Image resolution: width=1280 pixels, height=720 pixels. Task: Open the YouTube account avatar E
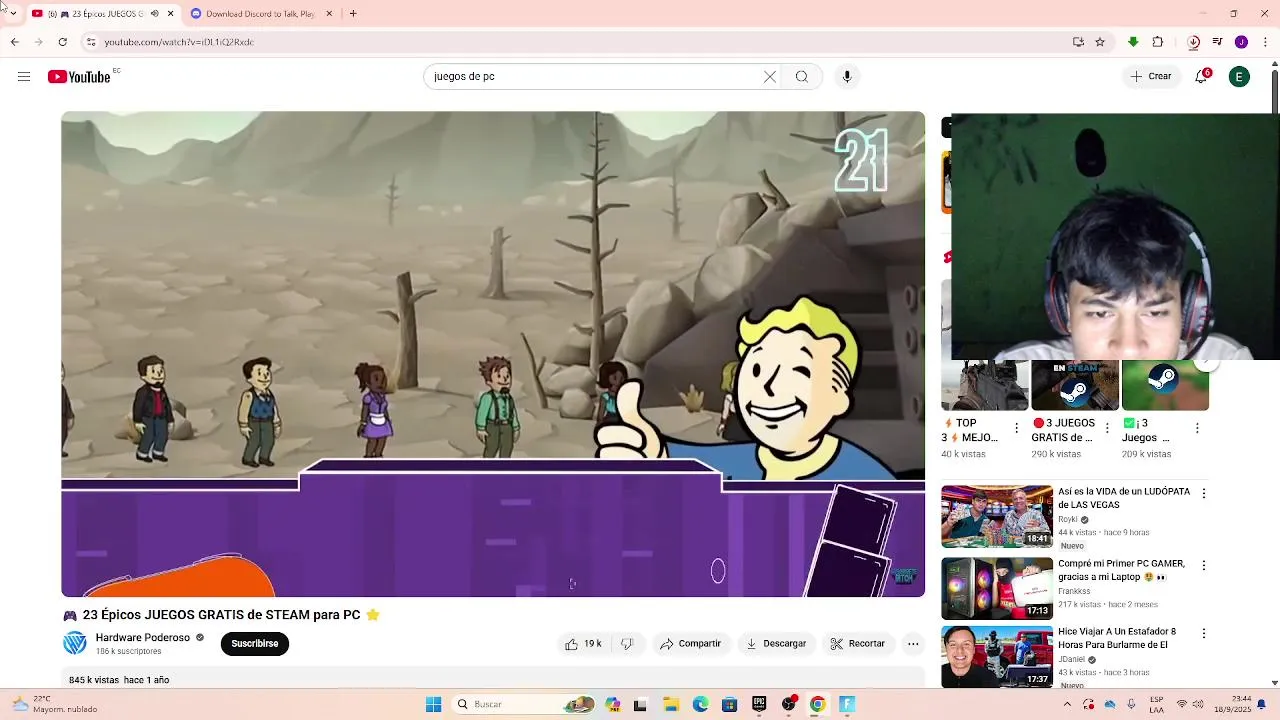pos(1239,77)
